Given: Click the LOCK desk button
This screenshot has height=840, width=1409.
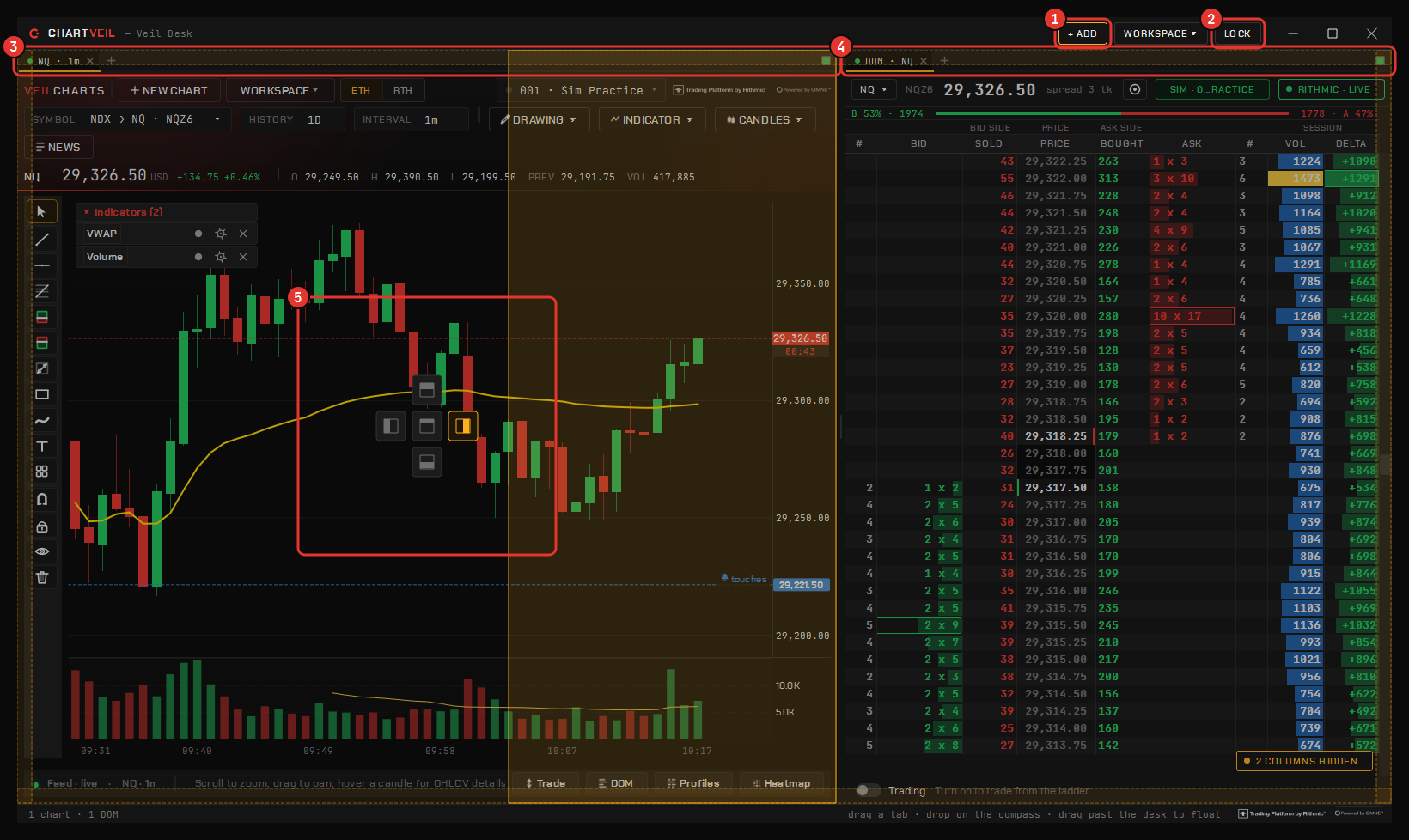Looking at the screenshot, I should [1237, 33].
